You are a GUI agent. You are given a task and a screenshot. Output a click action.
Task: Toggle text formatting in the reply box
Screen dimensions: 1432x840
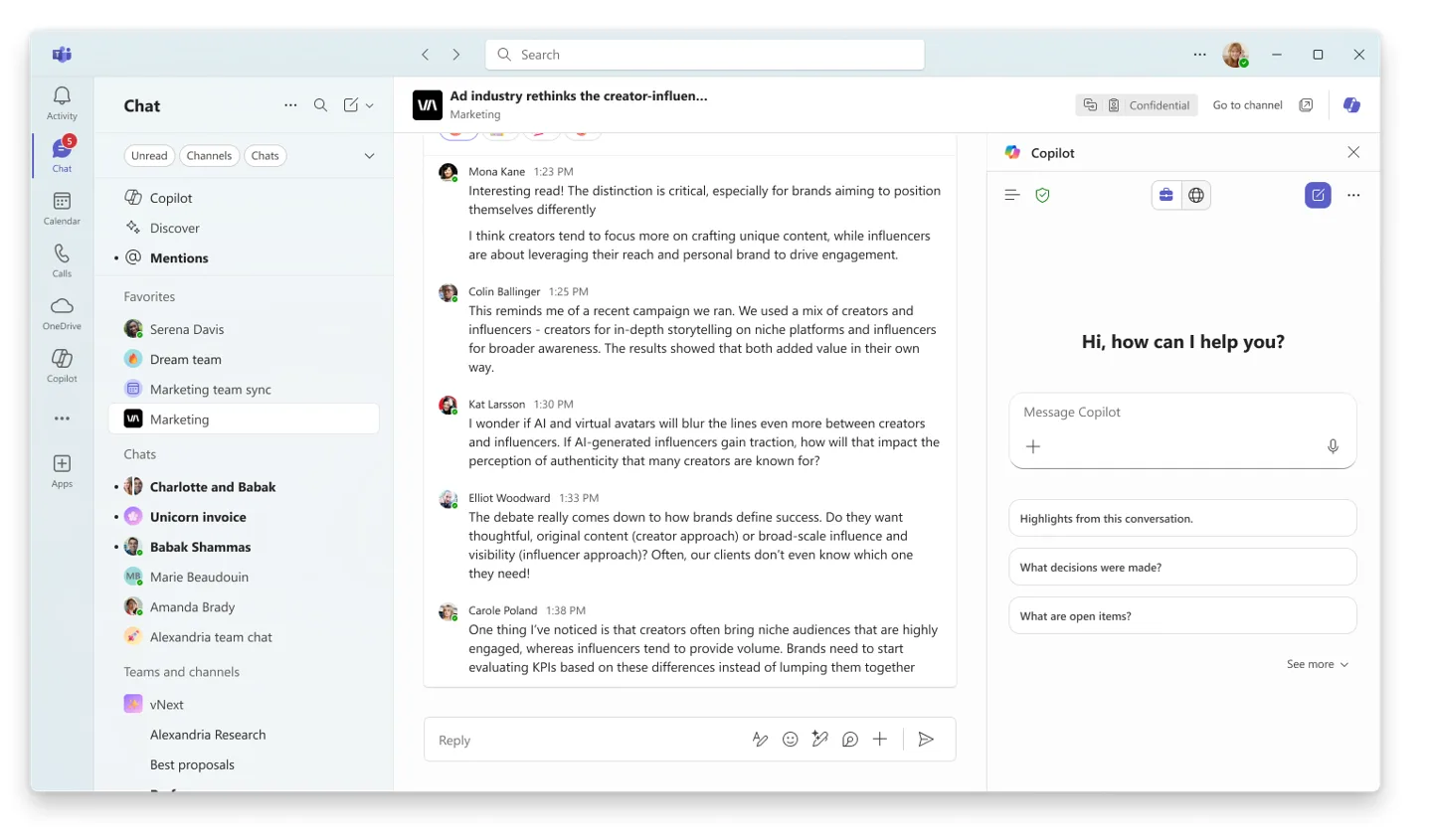click(x=760, y=739)
